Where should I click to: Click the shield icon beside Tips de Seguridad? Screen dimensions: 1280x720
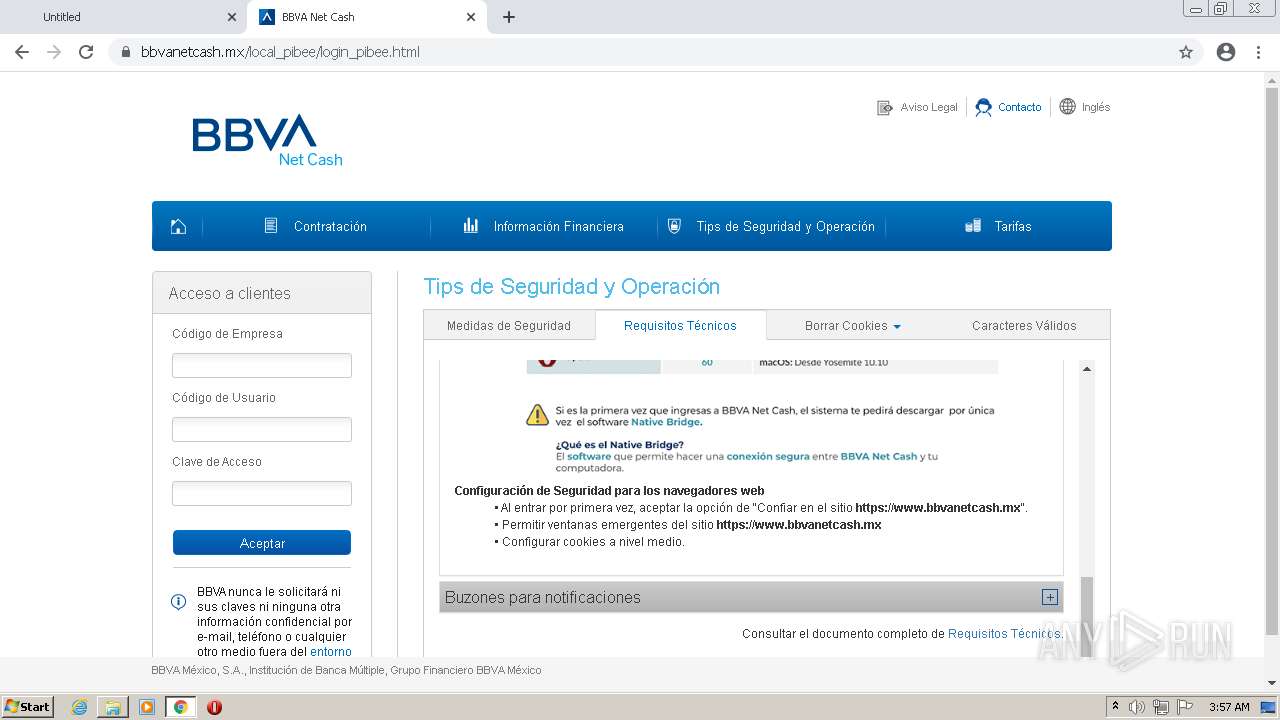(675, 226)
